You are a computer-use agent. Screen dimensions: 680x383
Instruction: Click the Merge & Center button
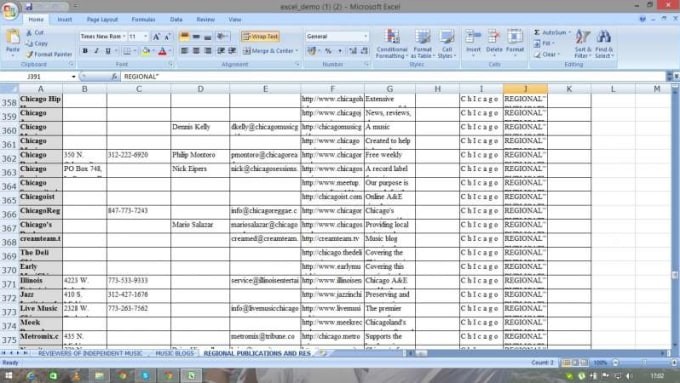[x=271, y=51]
